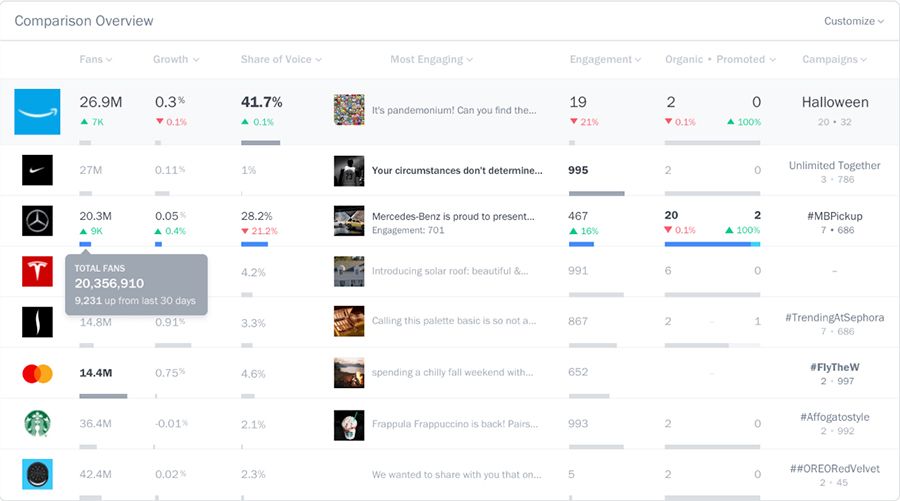
Task: Open the Oreo brand logo
Action: click(x=37, y=474)
